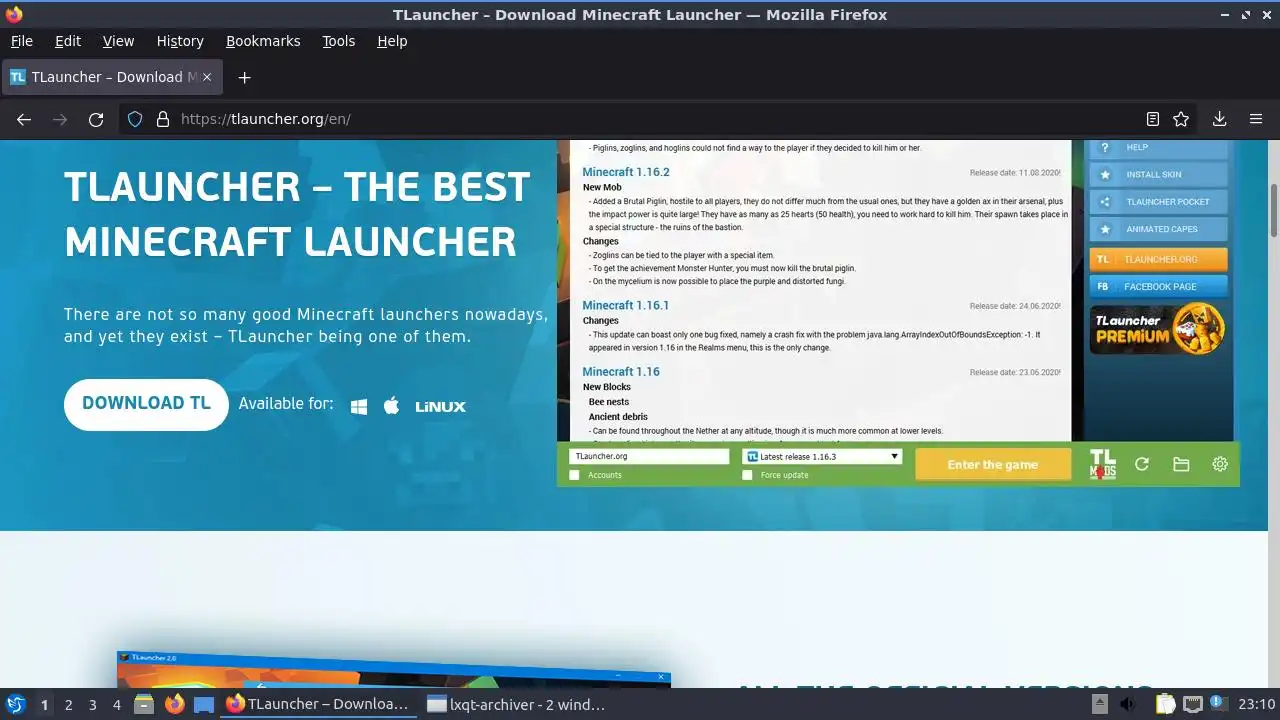Screen dimensions: 1280x720
Task: Click the TLauncher Firefox taskbar entry
Action: 318,704
